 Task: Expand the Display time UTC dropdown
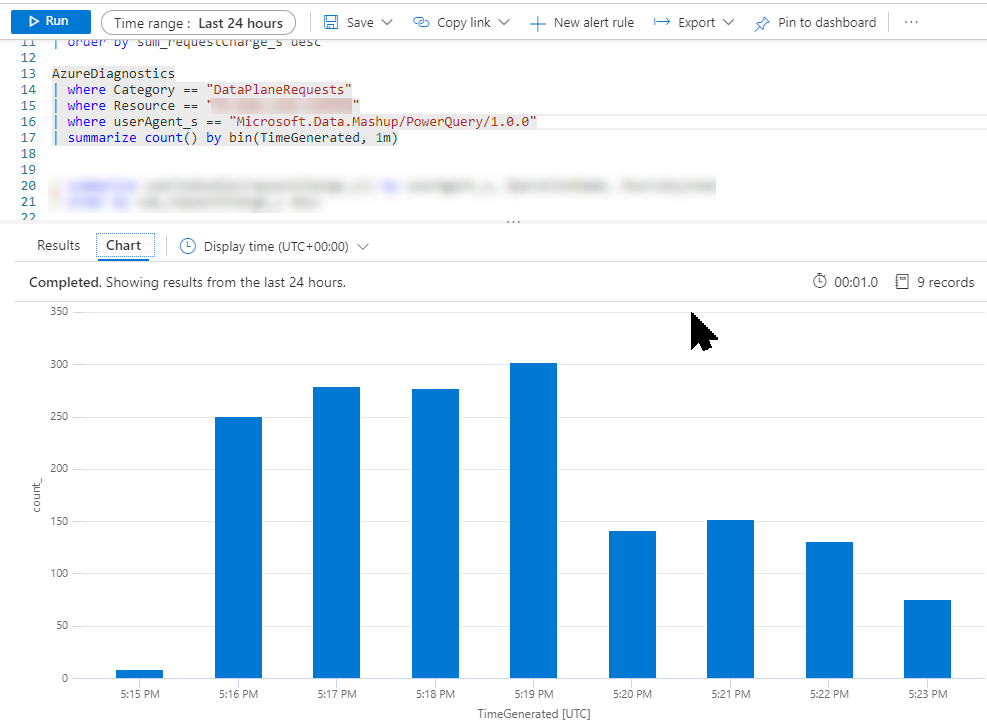tap(362, 246)
